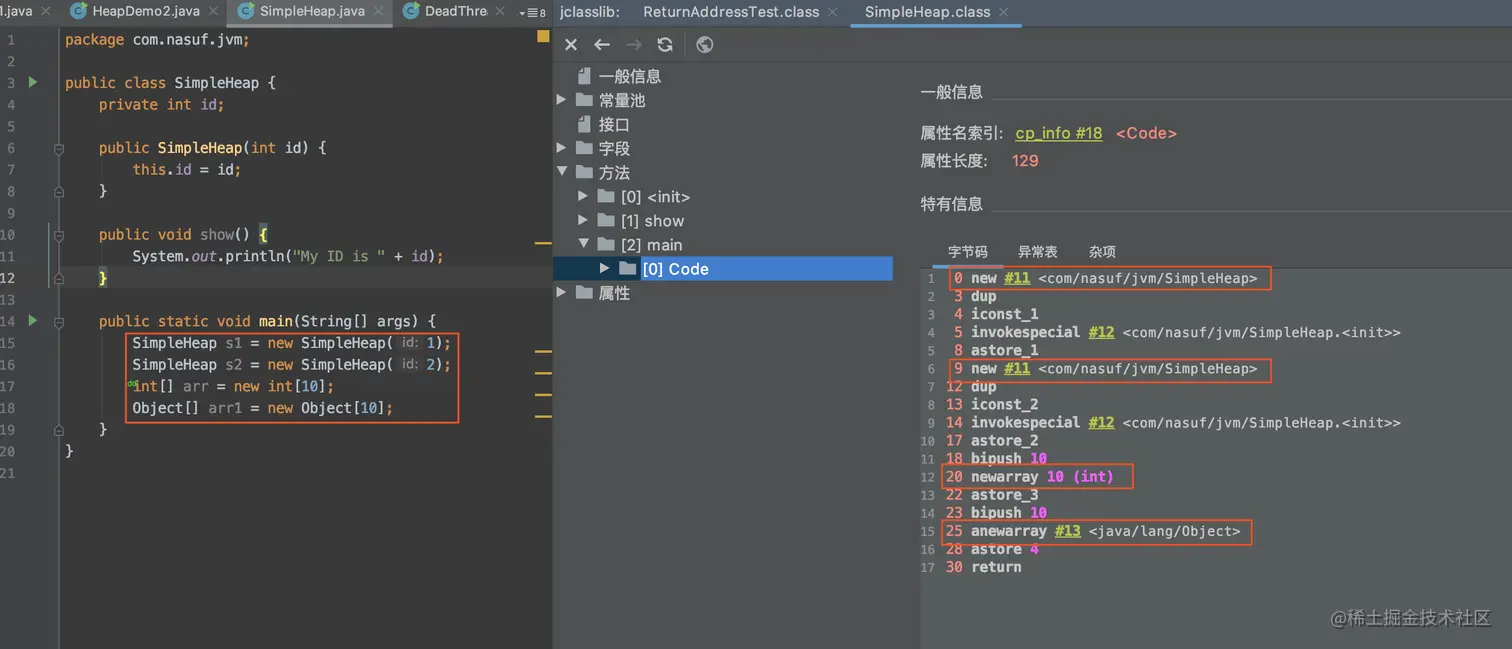Viewport: 1512px width, 649px height.
Task: Expand the 字段 tree node arrow
Action: (561, 148)
